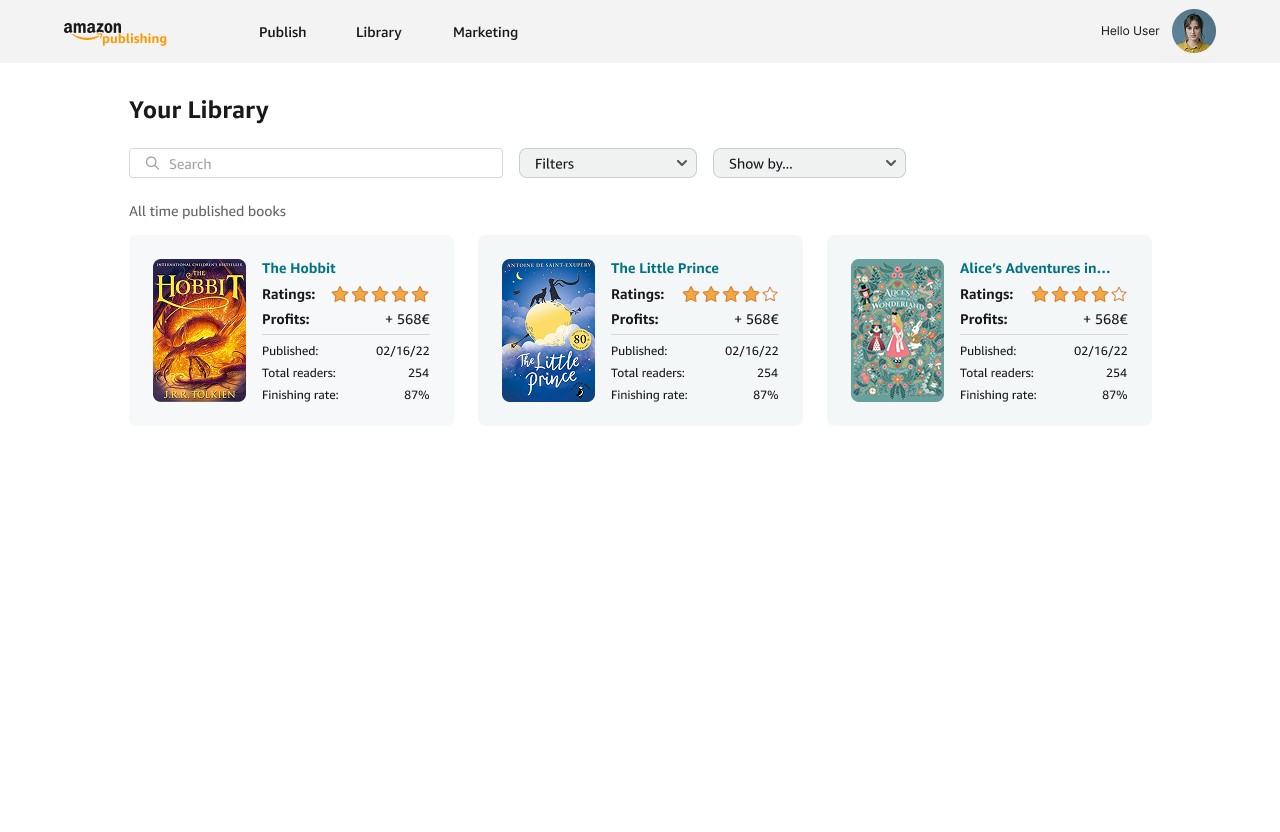Click Alice's Adventures star rating
This screenshot has width=1280, height=832.
coord(1079,294)
